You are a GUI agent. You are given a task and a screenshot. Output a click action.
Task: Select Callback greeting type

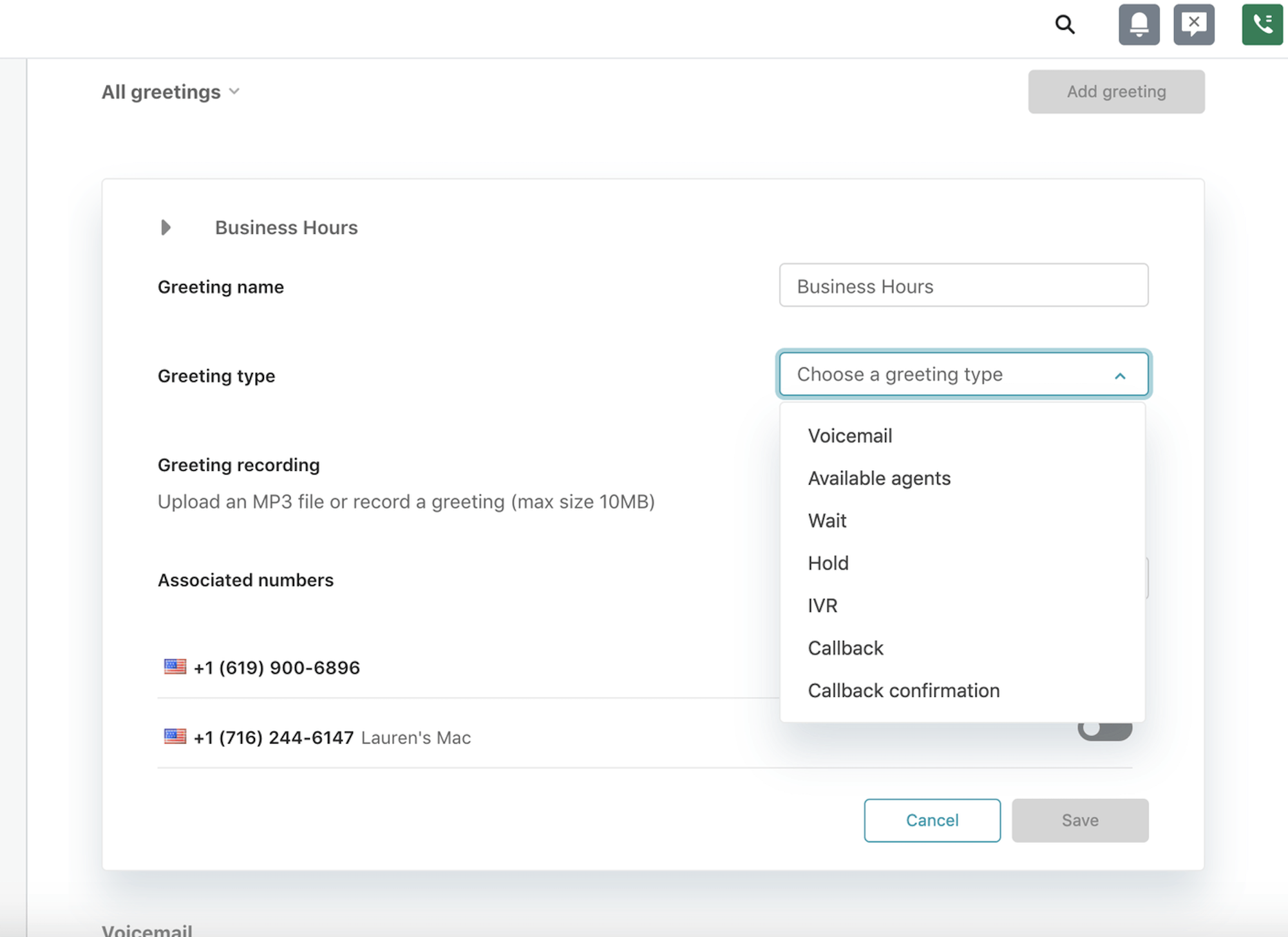[845, 647]
